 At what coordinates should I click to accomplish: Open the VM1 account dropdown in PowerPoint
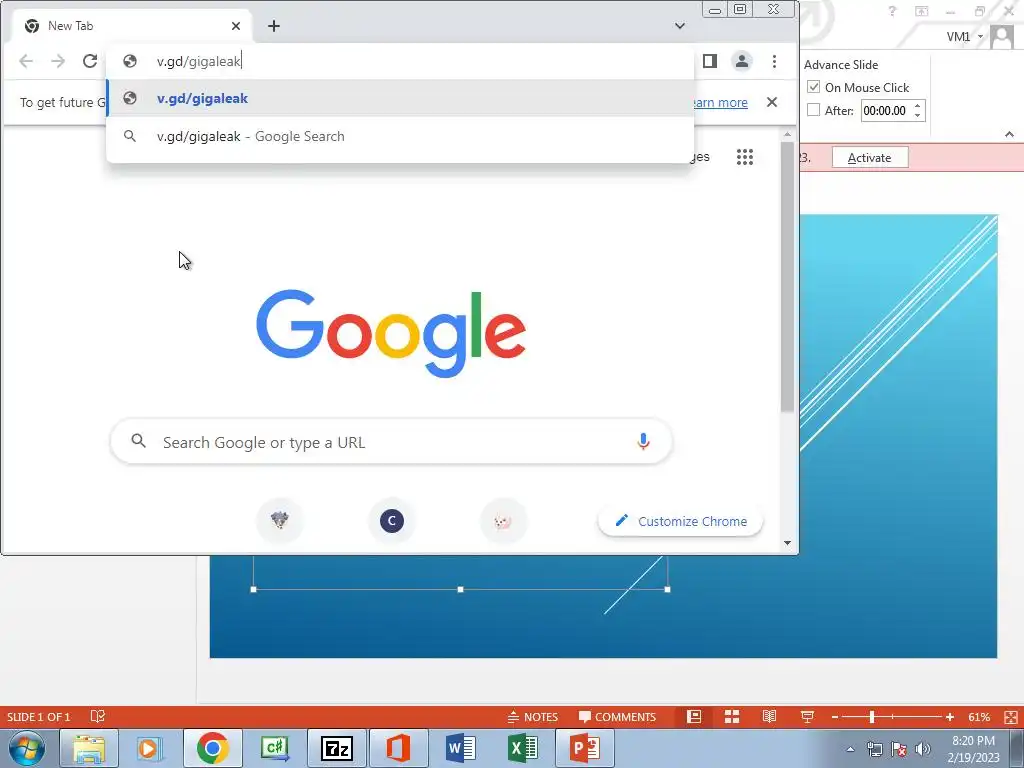tap(965, 37)
